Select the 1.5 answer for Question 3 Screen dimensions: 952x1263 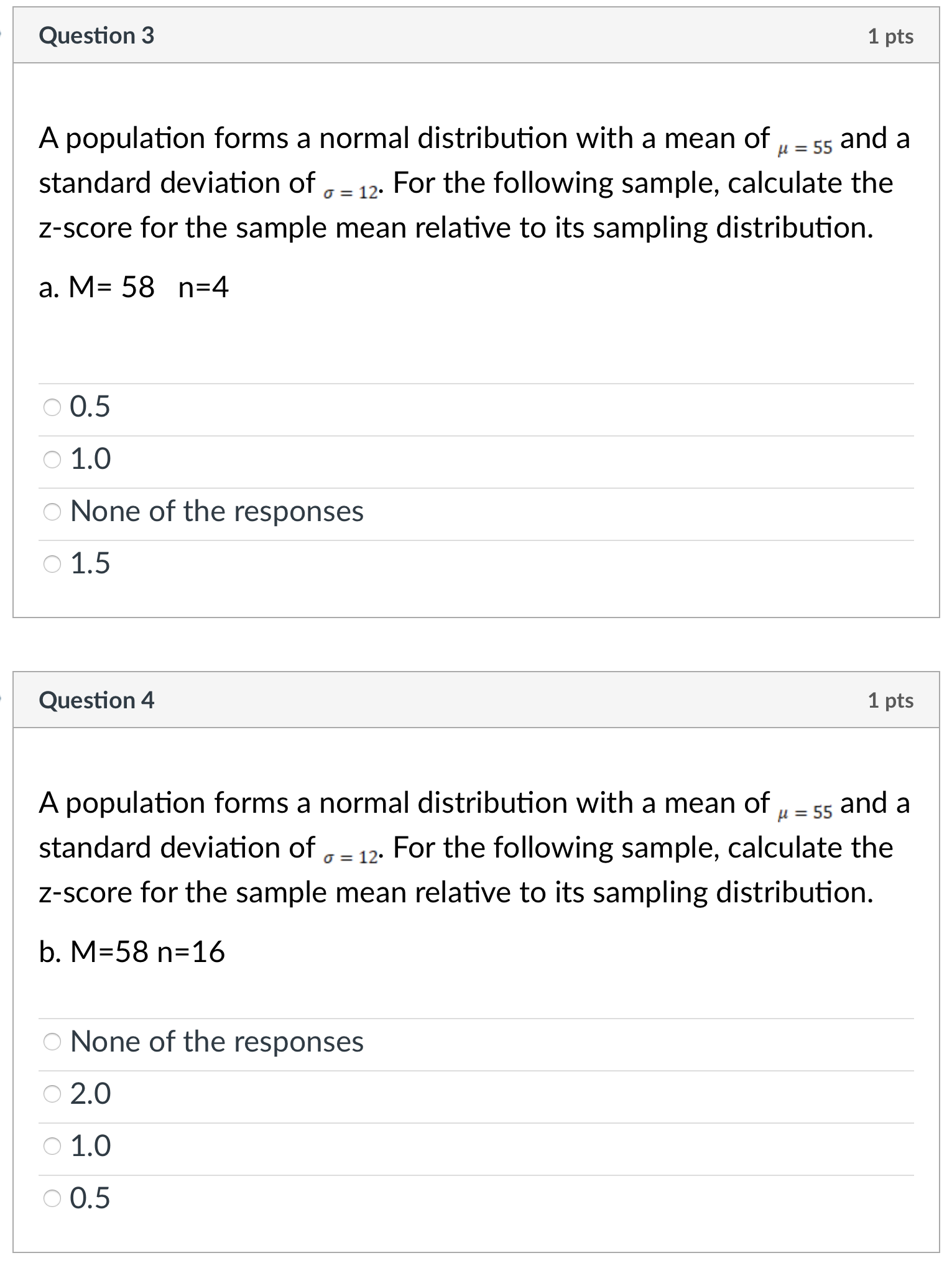pyautogui.click(x=53, y=563)
